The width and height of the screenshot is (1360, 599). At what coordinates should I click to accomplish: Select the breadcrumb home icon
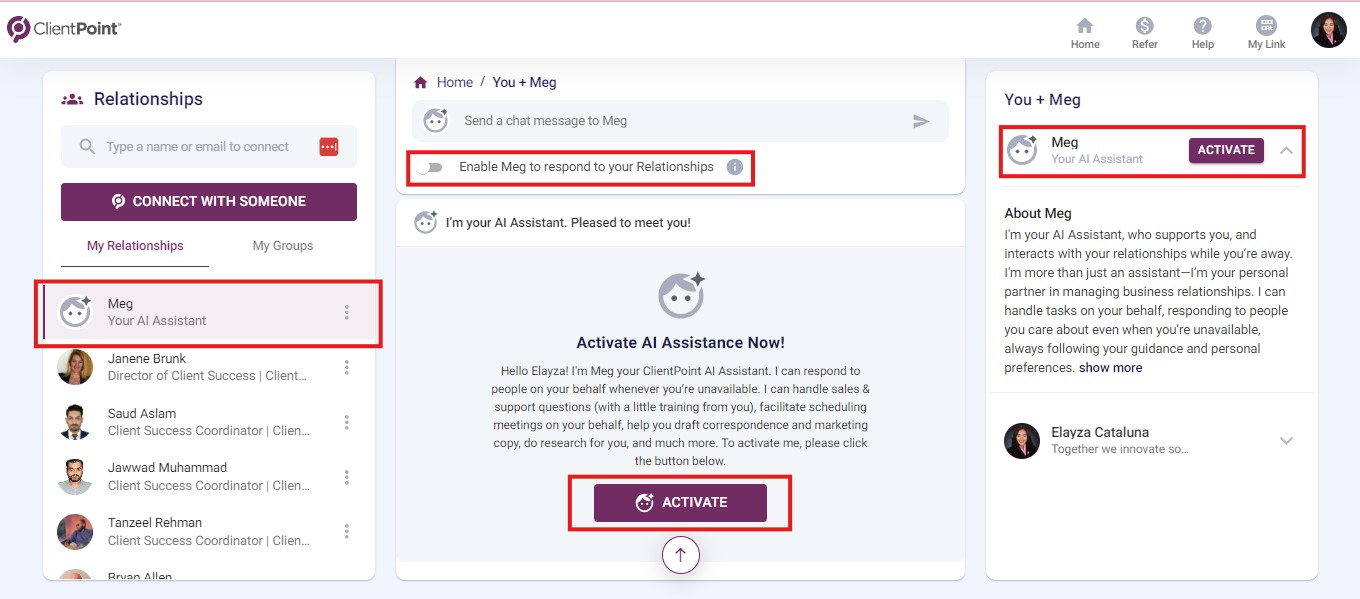pos(420,82)
